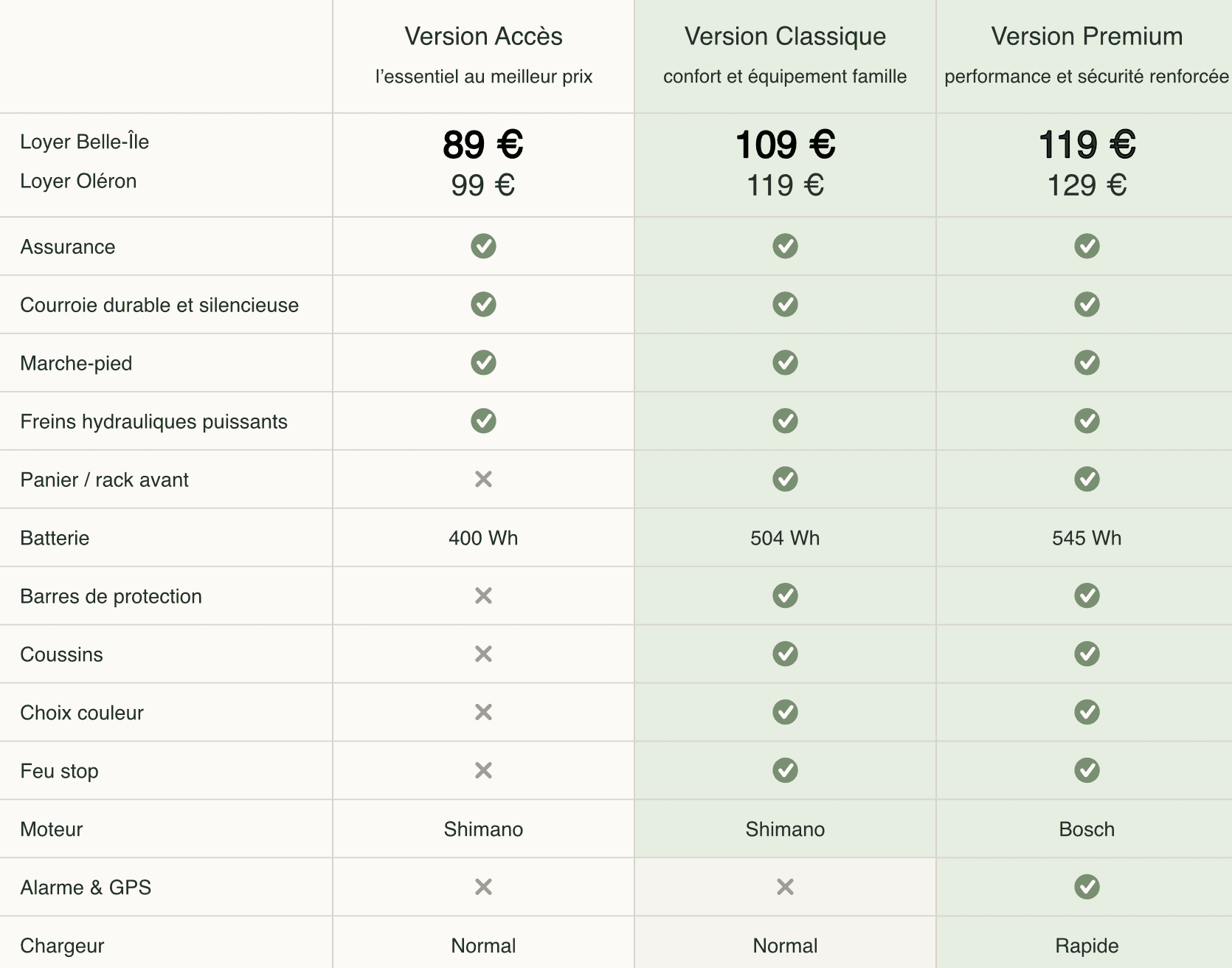The image size is (1232, 968).
Task: Click the Rapide charger value
Action: (x=1087, y=946)
